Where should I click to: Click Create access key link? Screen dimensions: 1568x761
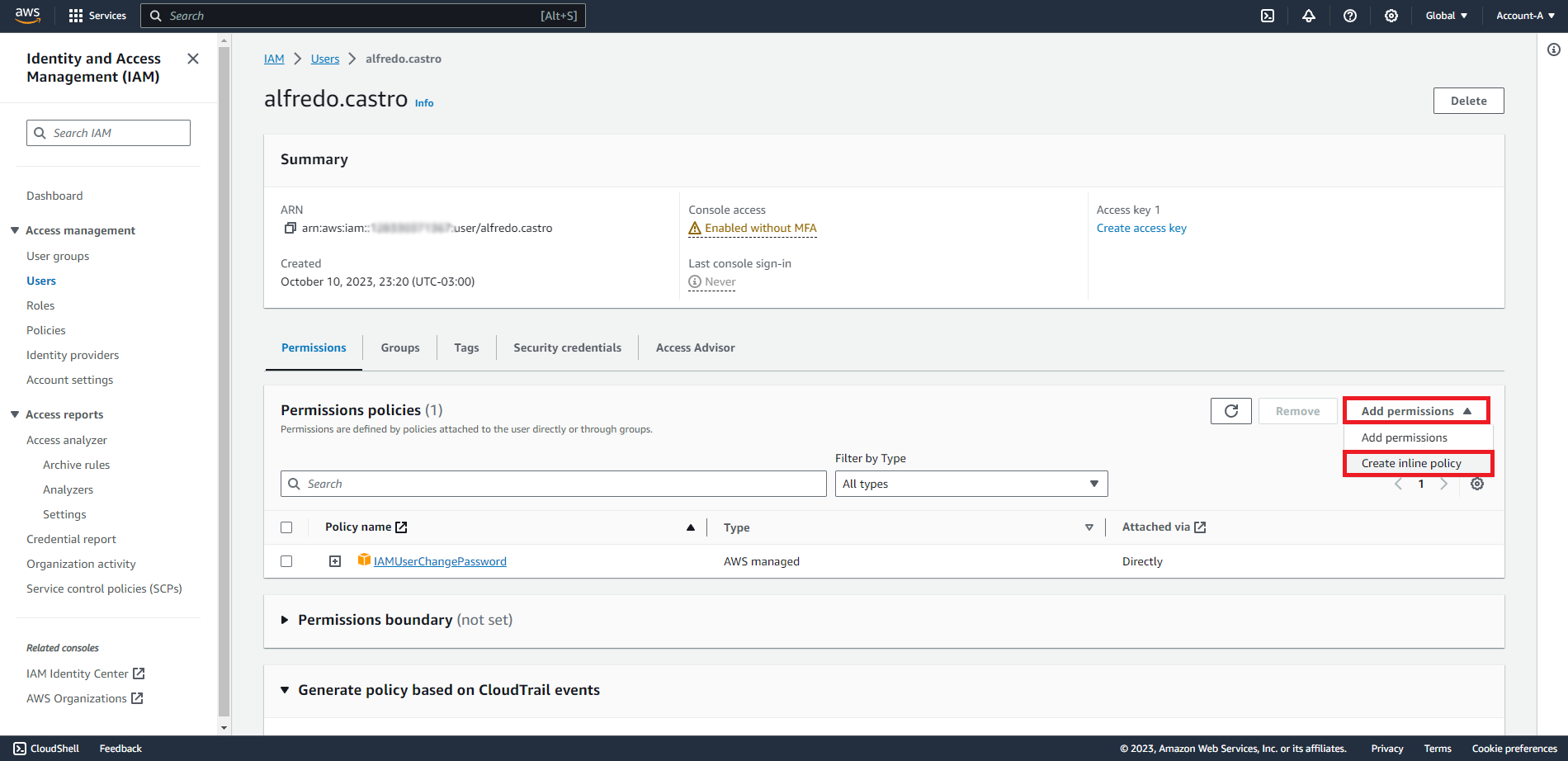pyautogui.click(x=1141, y=228)
